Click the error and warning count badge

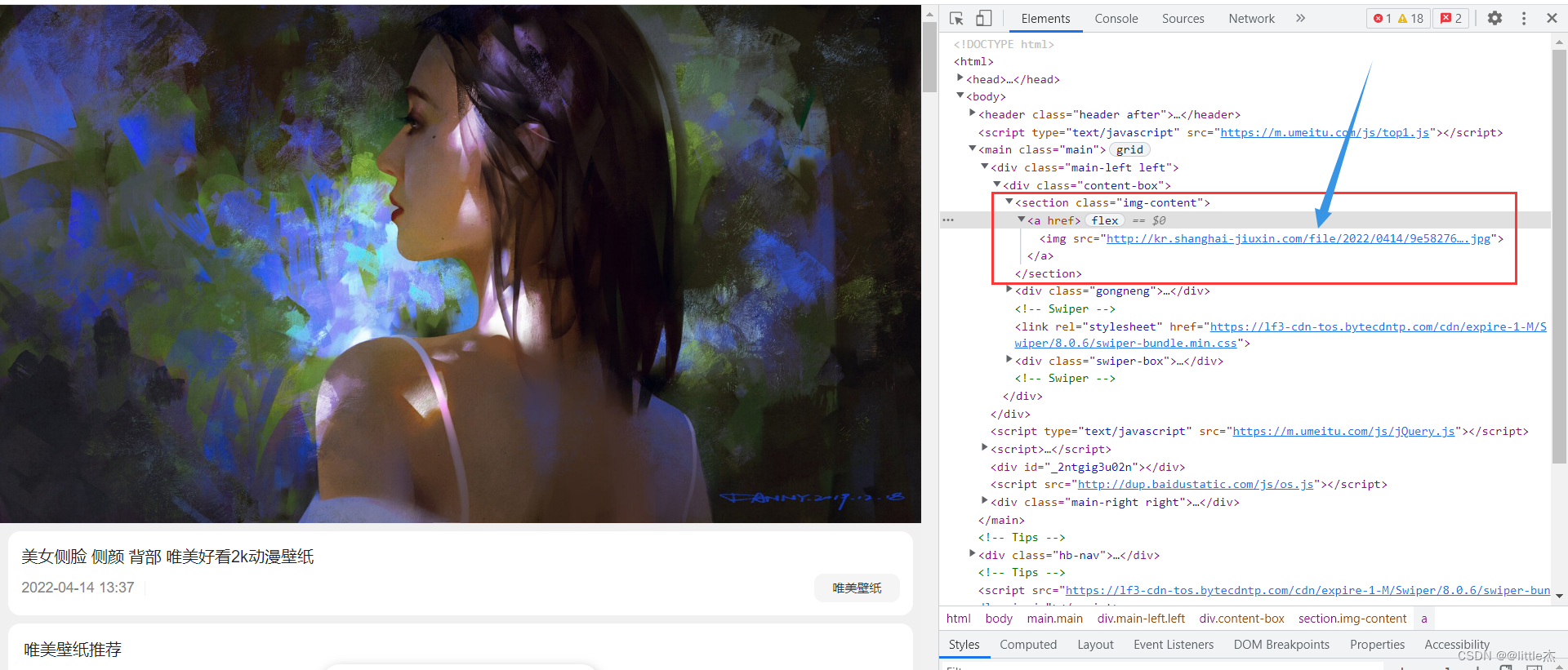click(x=1398, y=18)
